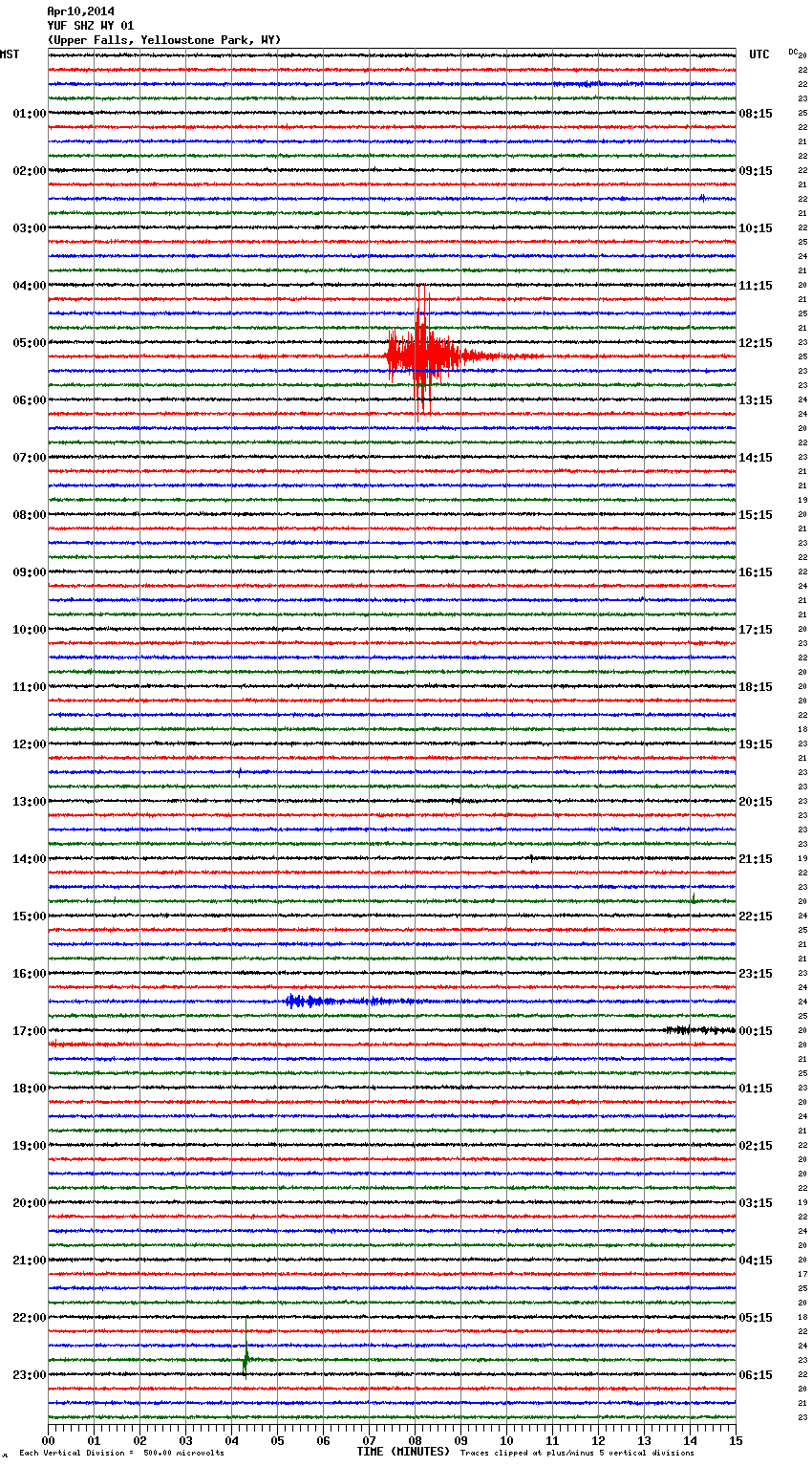Click the 15 tick on bottom minutes axis
The width and height of the screenshot is (812, 1466).
point(736,1440)
